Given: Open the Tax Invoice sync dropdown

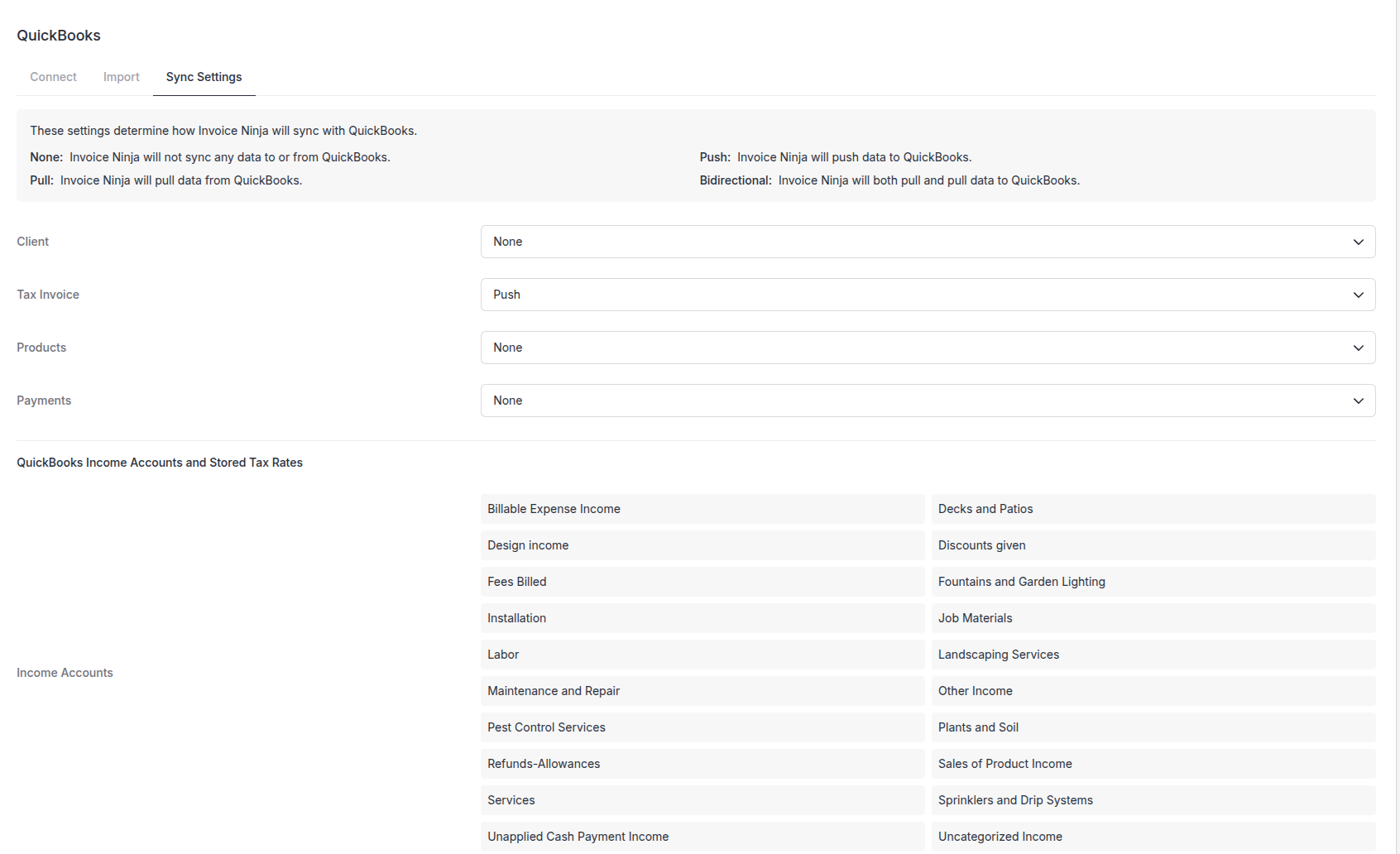Looking at the screenshot, I should [x=928, y=295].
